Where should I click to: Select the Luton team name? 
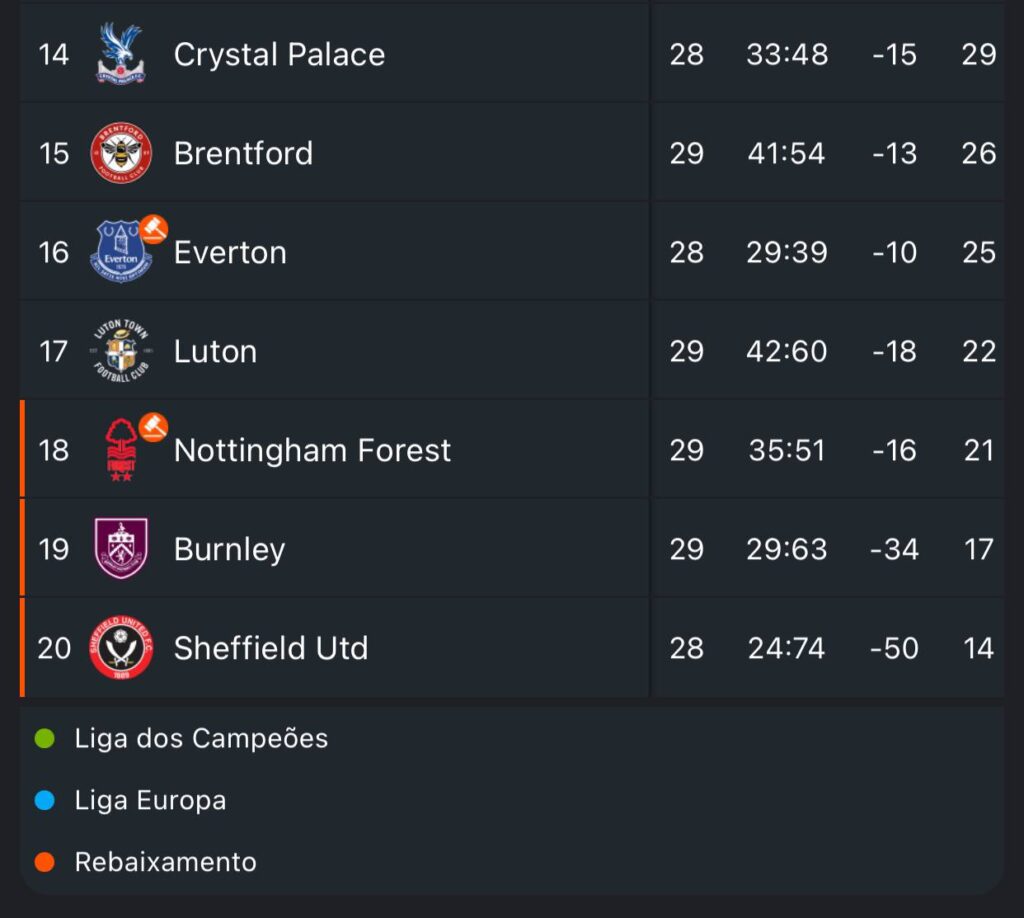coord(215,351)
